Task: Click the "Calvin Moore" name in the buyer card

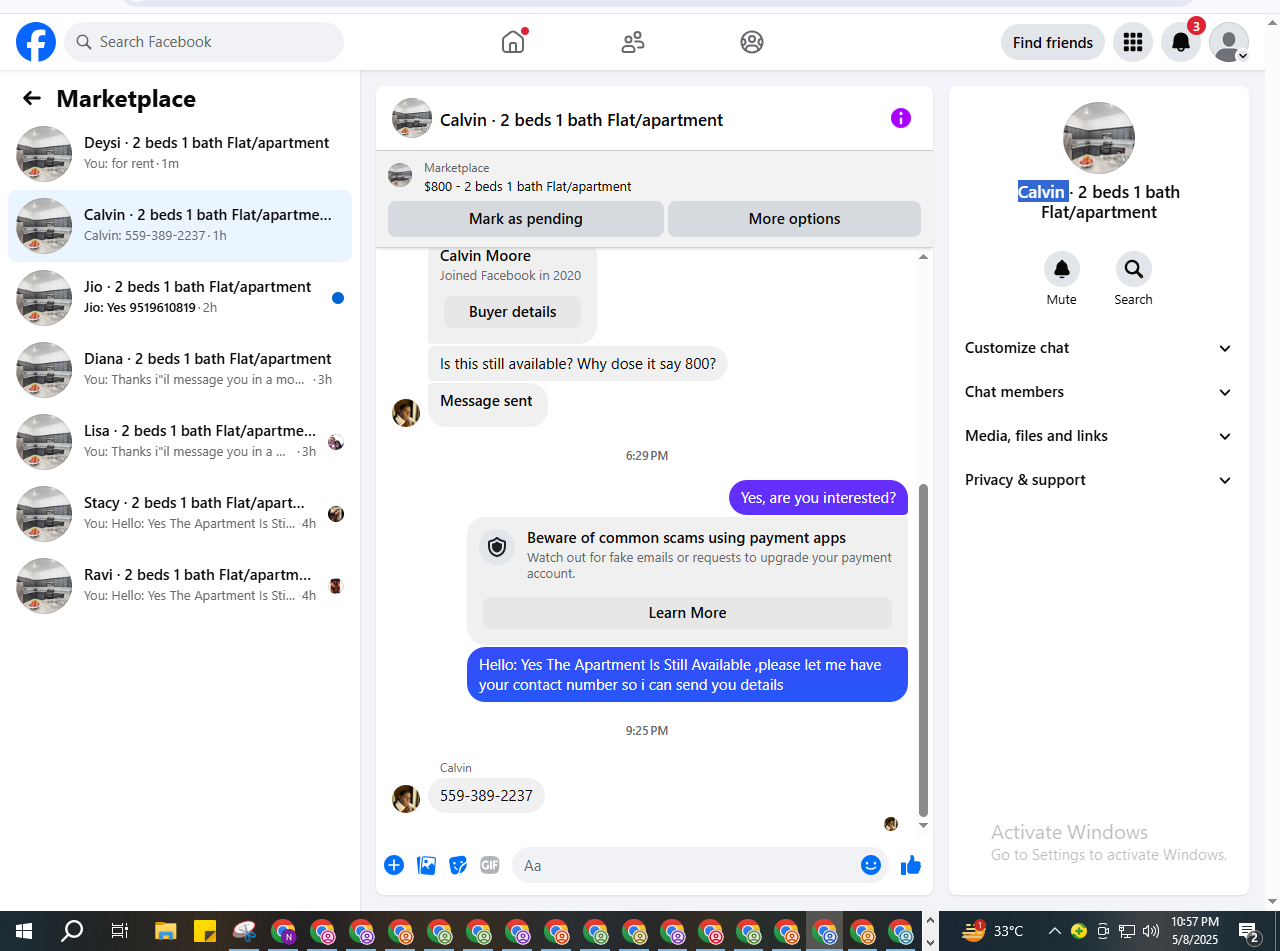Action: tap(486, 256)
